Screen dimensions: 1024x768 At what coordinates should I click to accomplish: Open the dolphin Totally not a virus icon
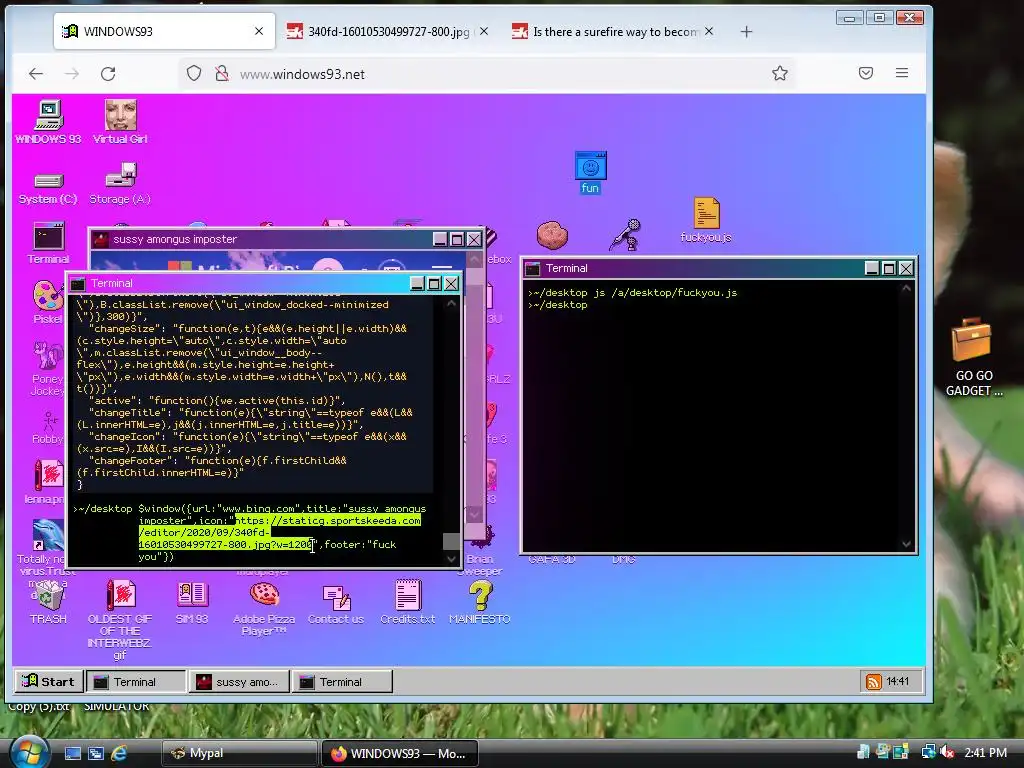47,536
